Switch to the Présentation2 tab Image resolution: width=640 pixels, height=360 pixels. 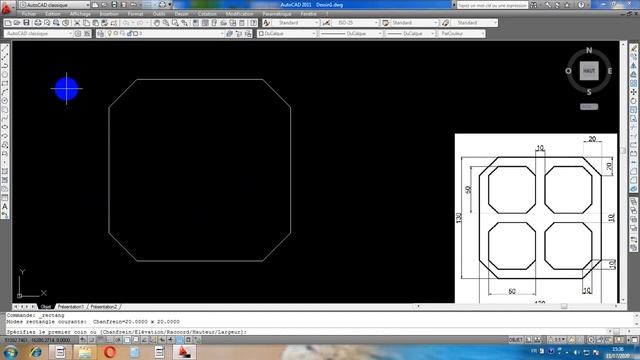click(x=103, y=307)
